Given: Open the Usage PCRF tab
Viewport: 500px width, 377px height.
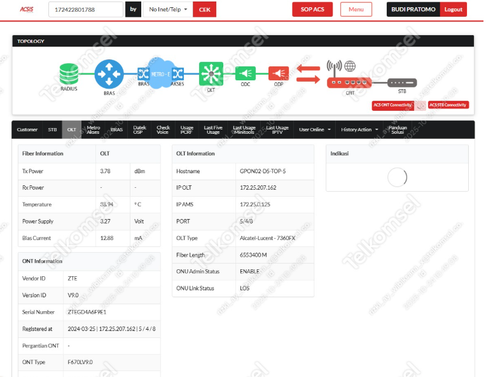Looking at the screenshot, I should click(x=187, y=130).
